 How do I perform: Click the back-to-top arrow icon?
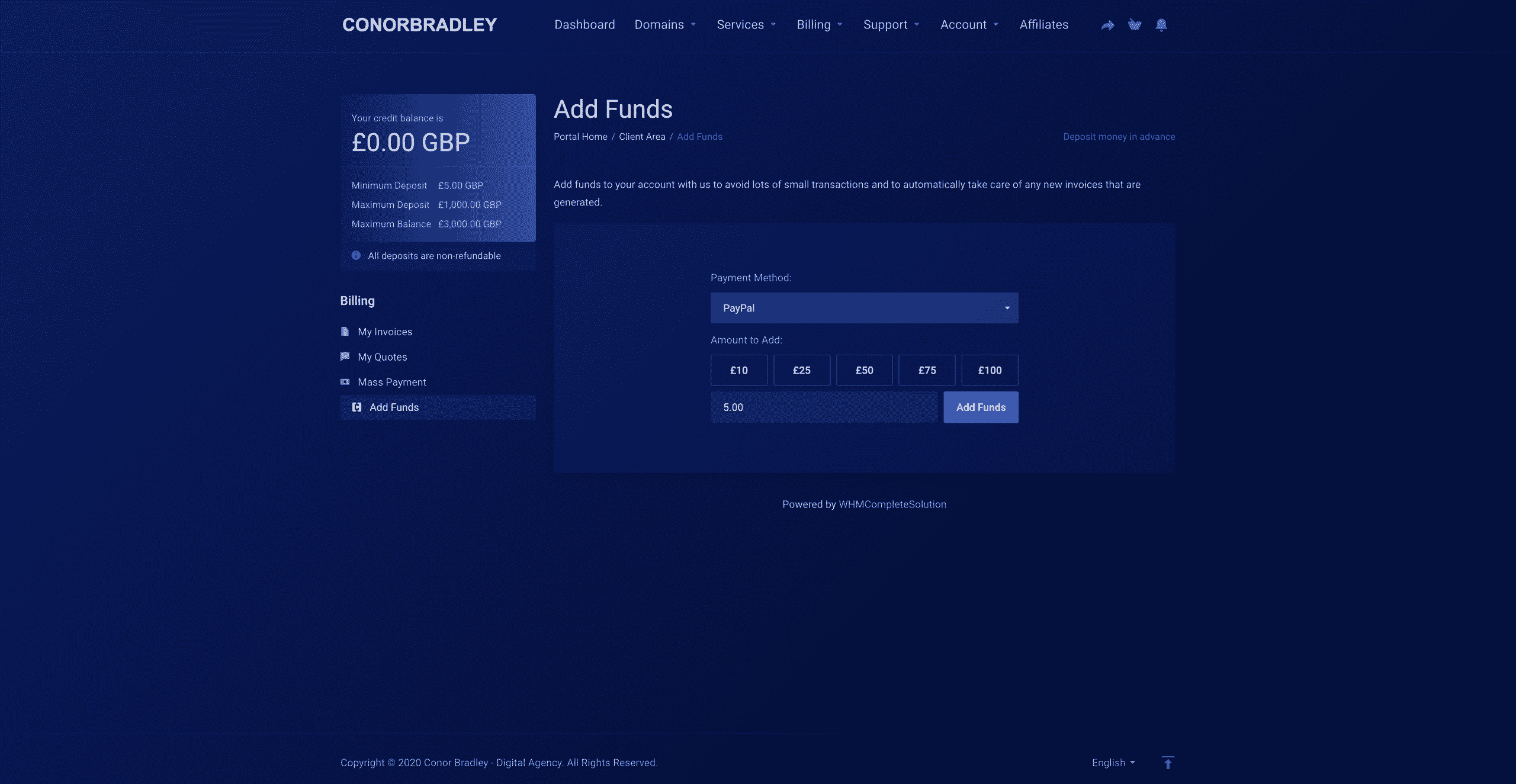(x=1168, y=763)
